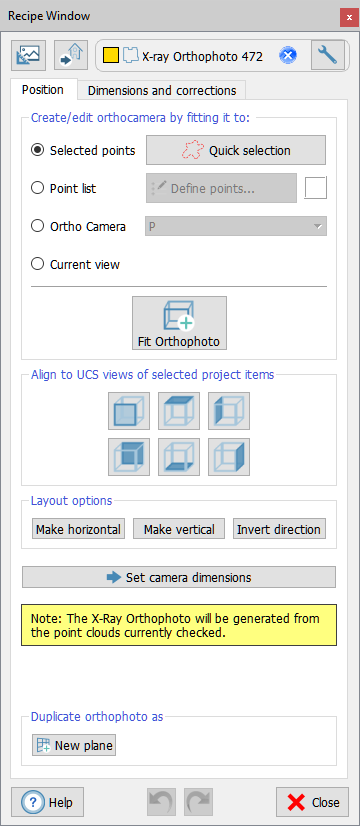The width and height of the screenshot is (360, 826).
Task: Click the blue X next to Orthophoto 472
Action: click(x=288, y=55)
